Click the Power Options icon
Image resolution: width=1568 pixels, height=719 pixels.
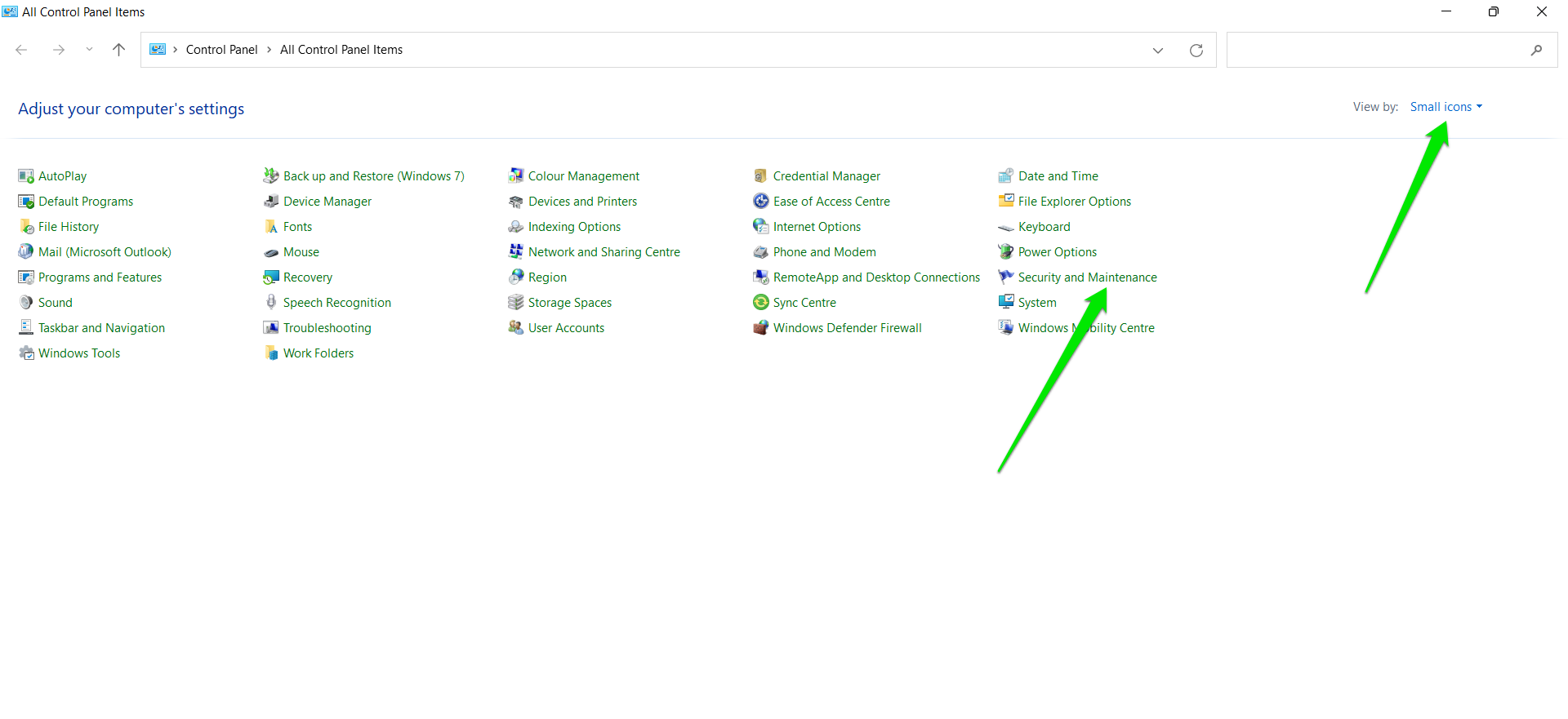pyautogui.click(x=1006, y=252)
